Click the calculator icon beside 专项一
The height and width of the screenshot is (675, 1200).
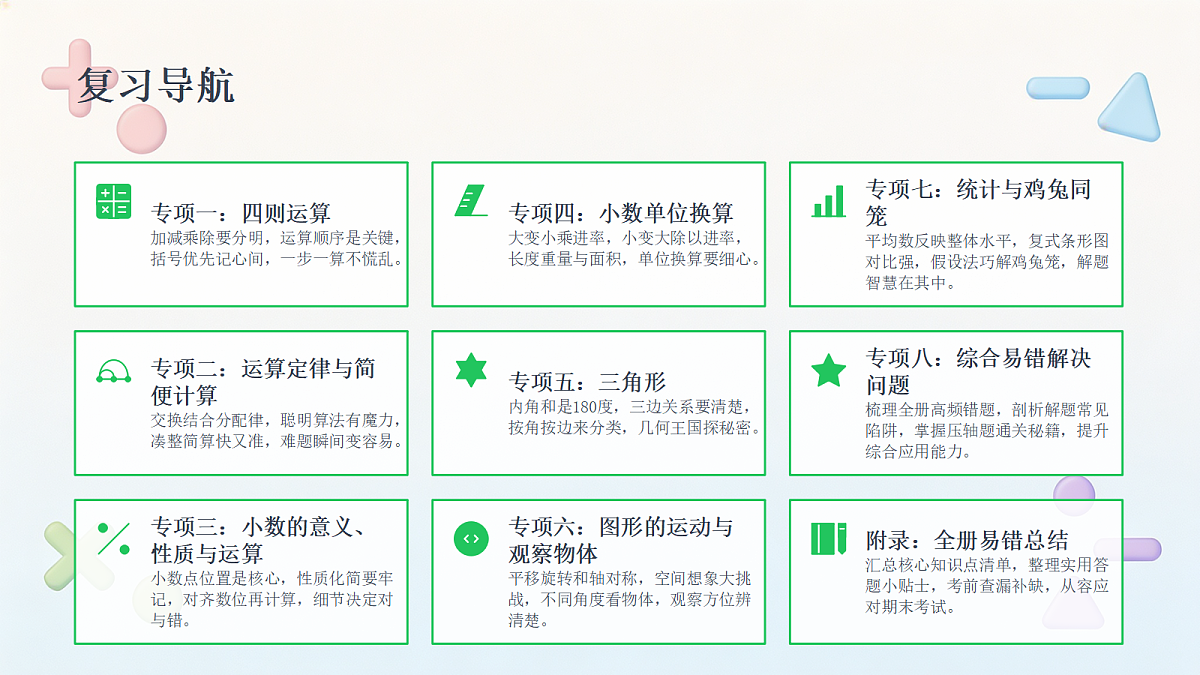(x=113, y=201)
